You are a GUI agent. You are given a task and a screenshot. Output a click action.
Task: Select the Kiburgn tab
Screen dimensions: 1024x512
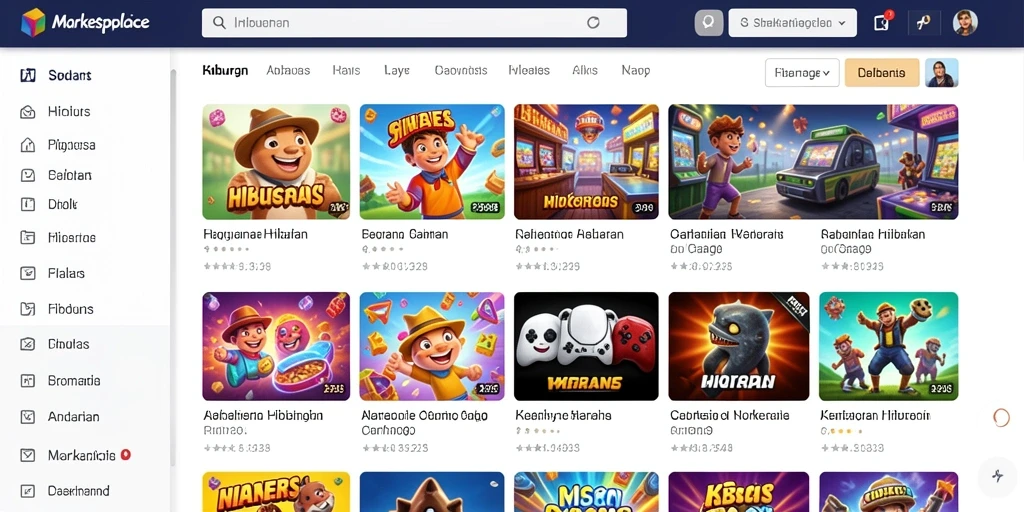click(x=225, y=71)
